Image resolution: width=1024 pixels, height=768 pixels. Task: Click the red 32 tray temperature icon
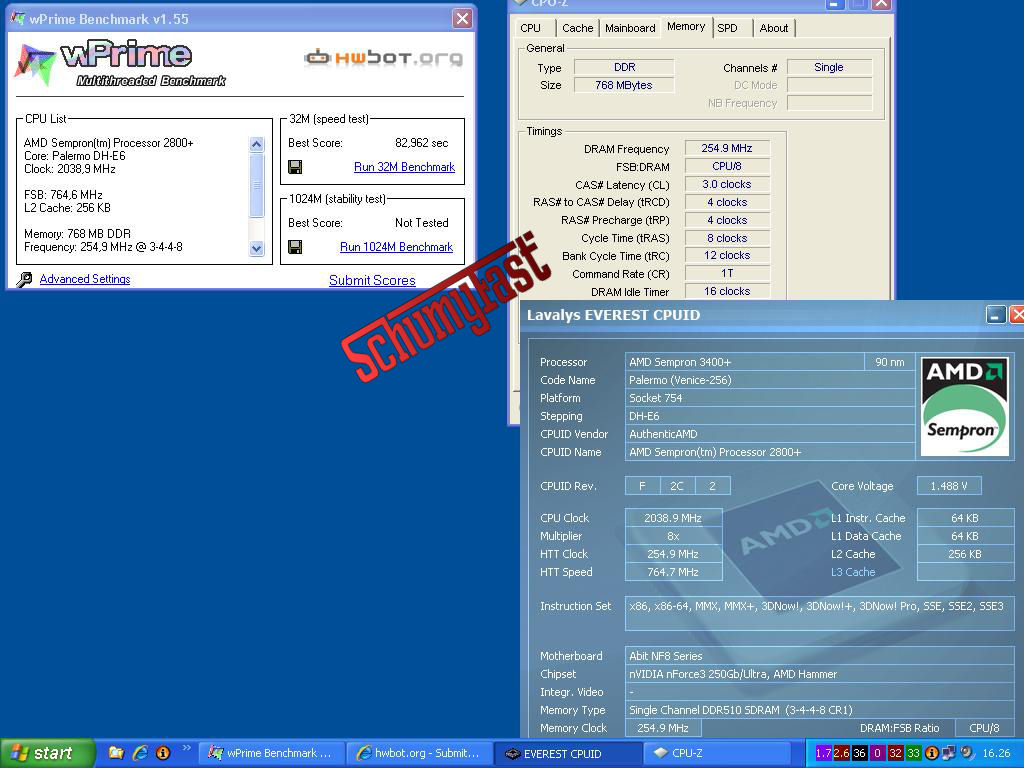pyautogui.click(x=895, y=753)
